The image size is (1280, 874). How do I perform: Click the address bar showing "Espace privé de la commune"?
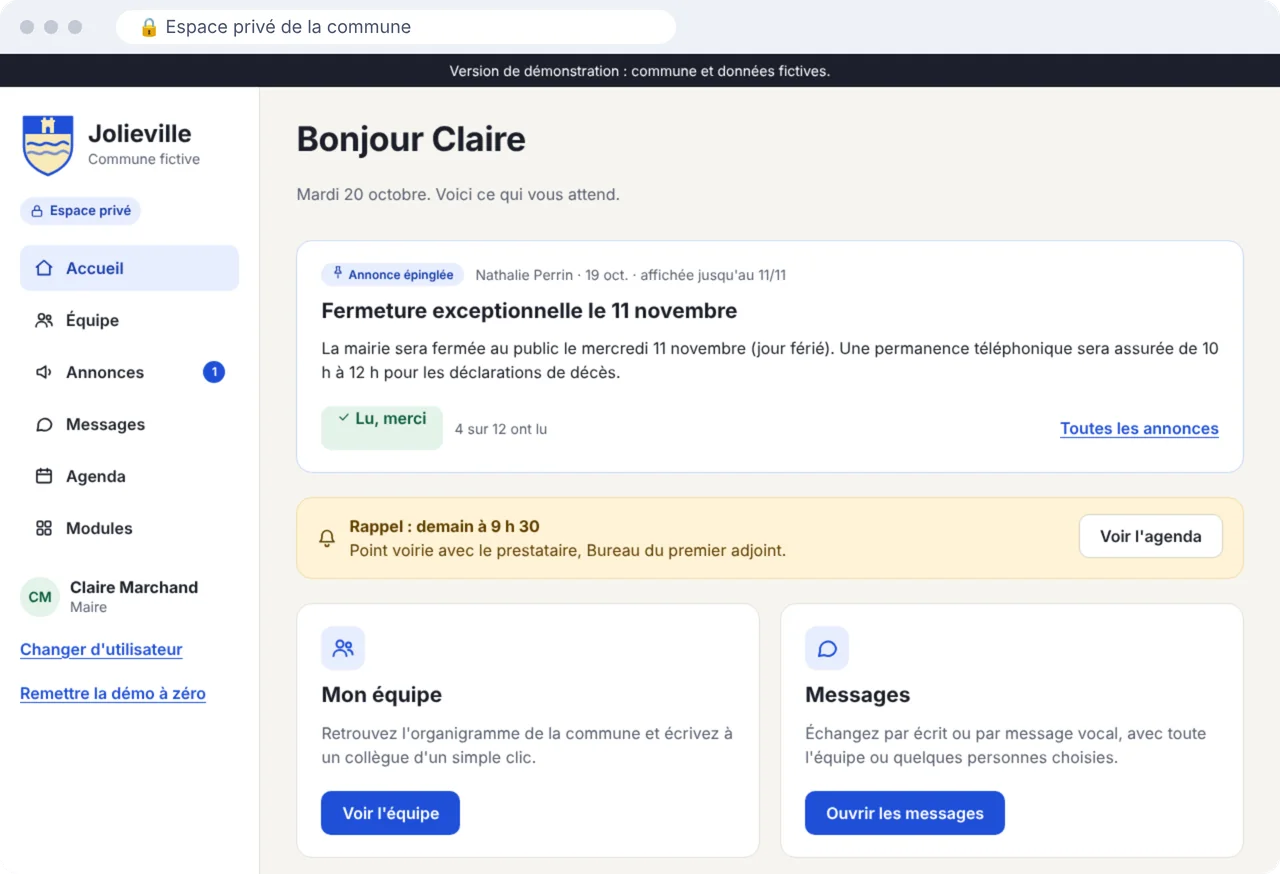pyautogui.click(x=396, y=27)
